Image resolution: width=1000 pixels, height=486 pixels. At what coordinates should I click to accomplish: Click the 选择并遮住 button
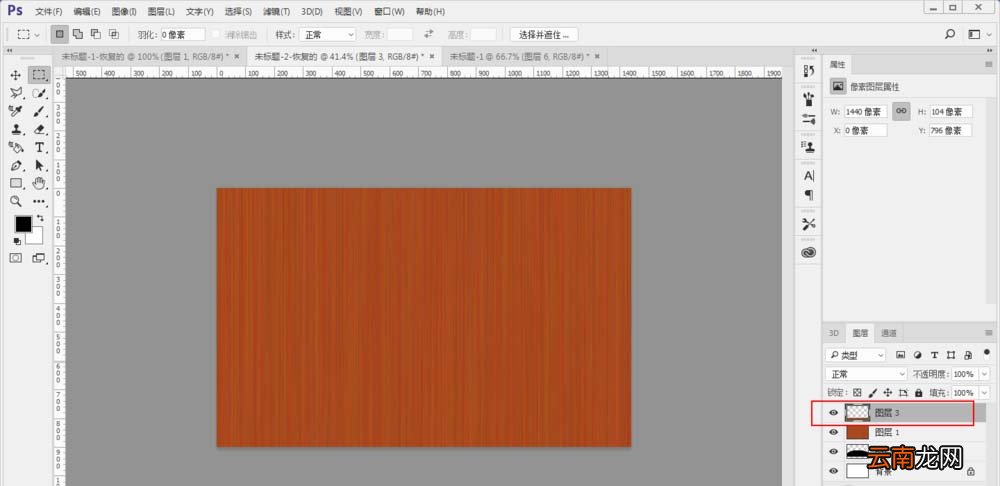point(544,34)
